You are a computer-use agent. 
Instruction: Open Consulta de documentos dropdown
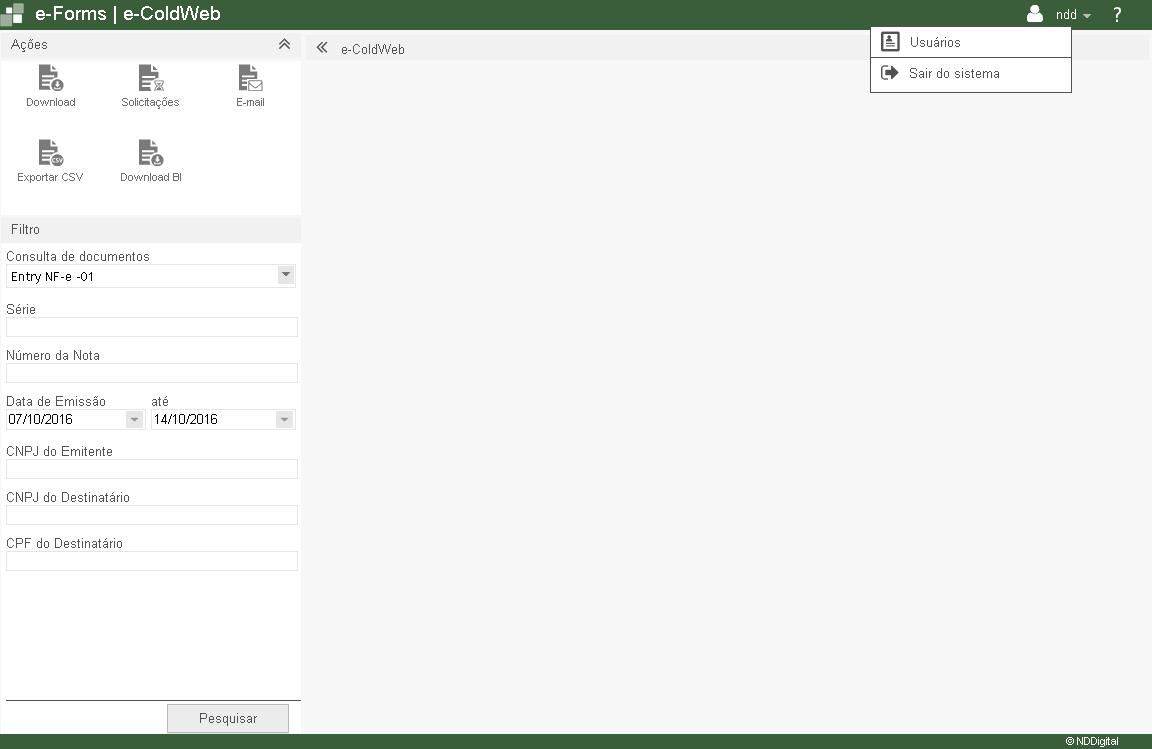click(x=286, y=275)
